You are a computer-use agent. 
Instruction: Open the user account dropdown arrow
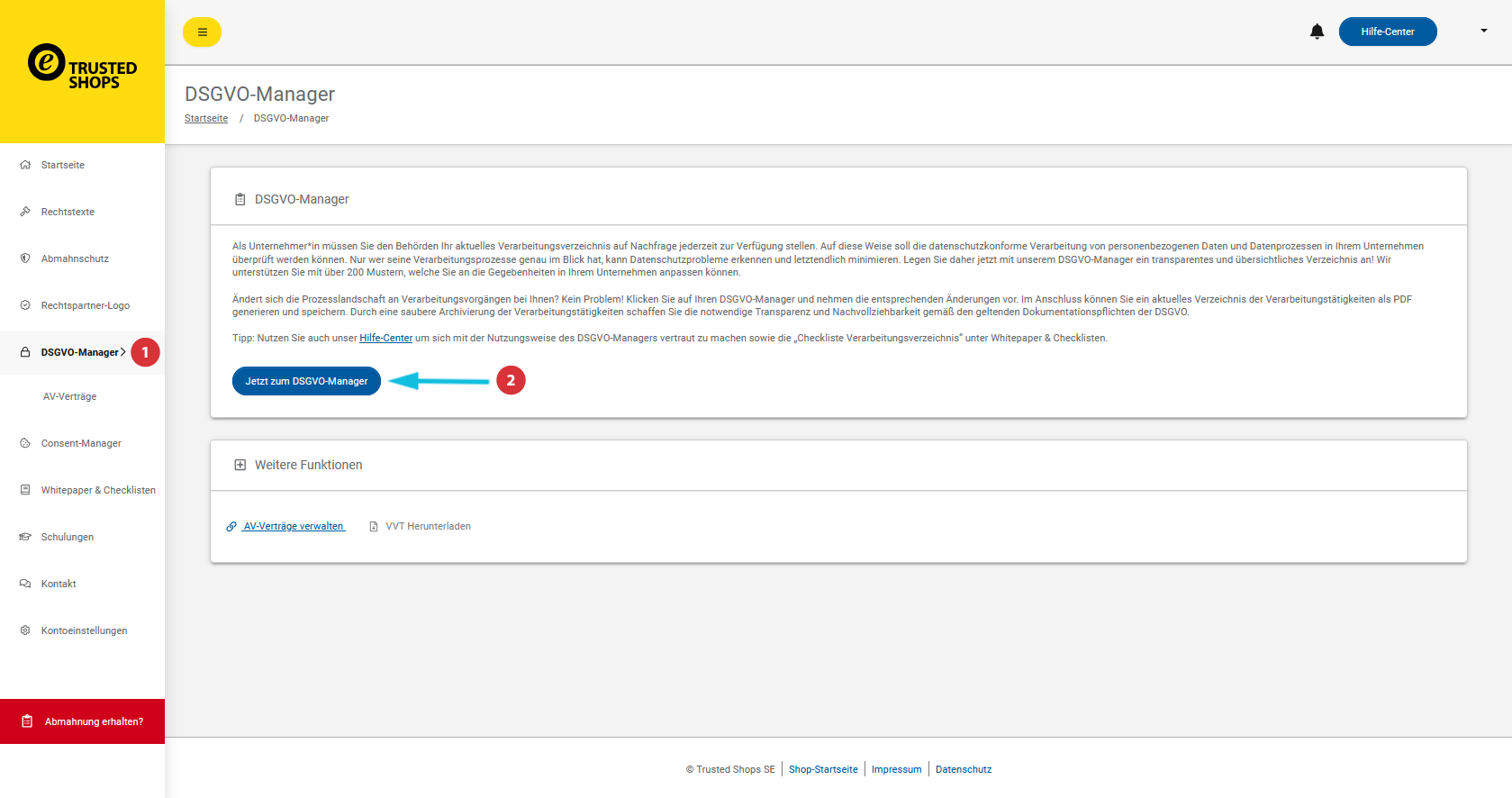[1483, 31]
